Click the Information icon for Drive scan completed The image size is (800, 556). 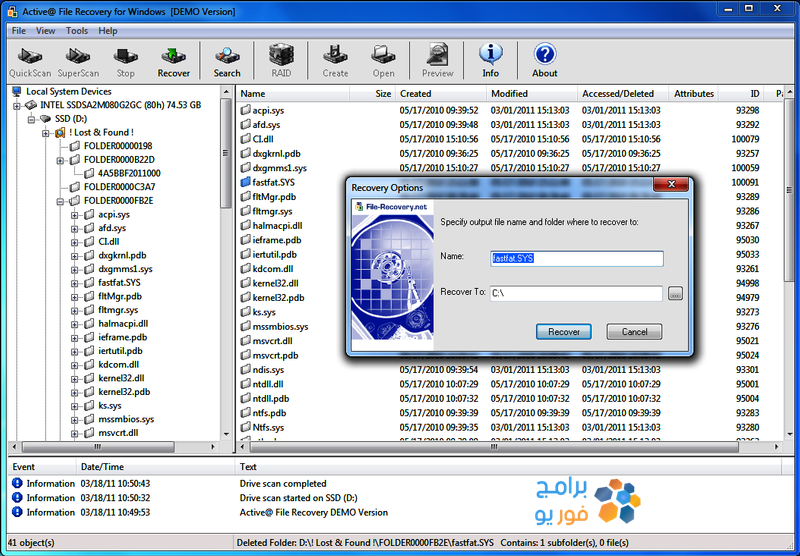(17, 483)
